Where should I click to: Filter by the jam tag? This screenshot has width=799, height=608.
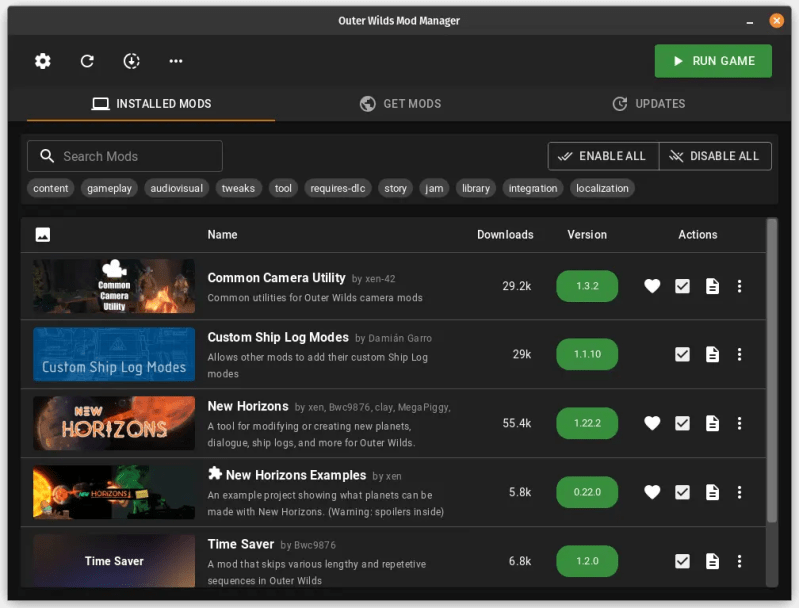[434, 188]
